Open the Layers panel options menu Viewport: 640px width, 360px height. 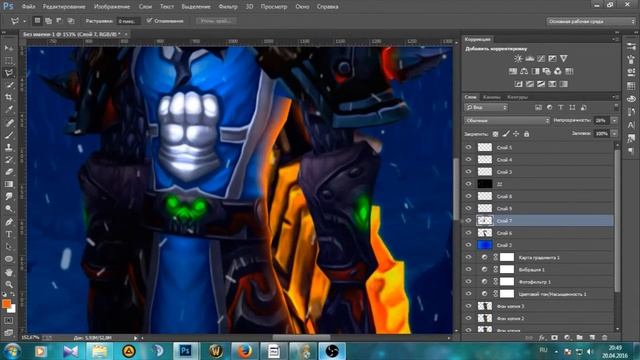click(615, 97)
